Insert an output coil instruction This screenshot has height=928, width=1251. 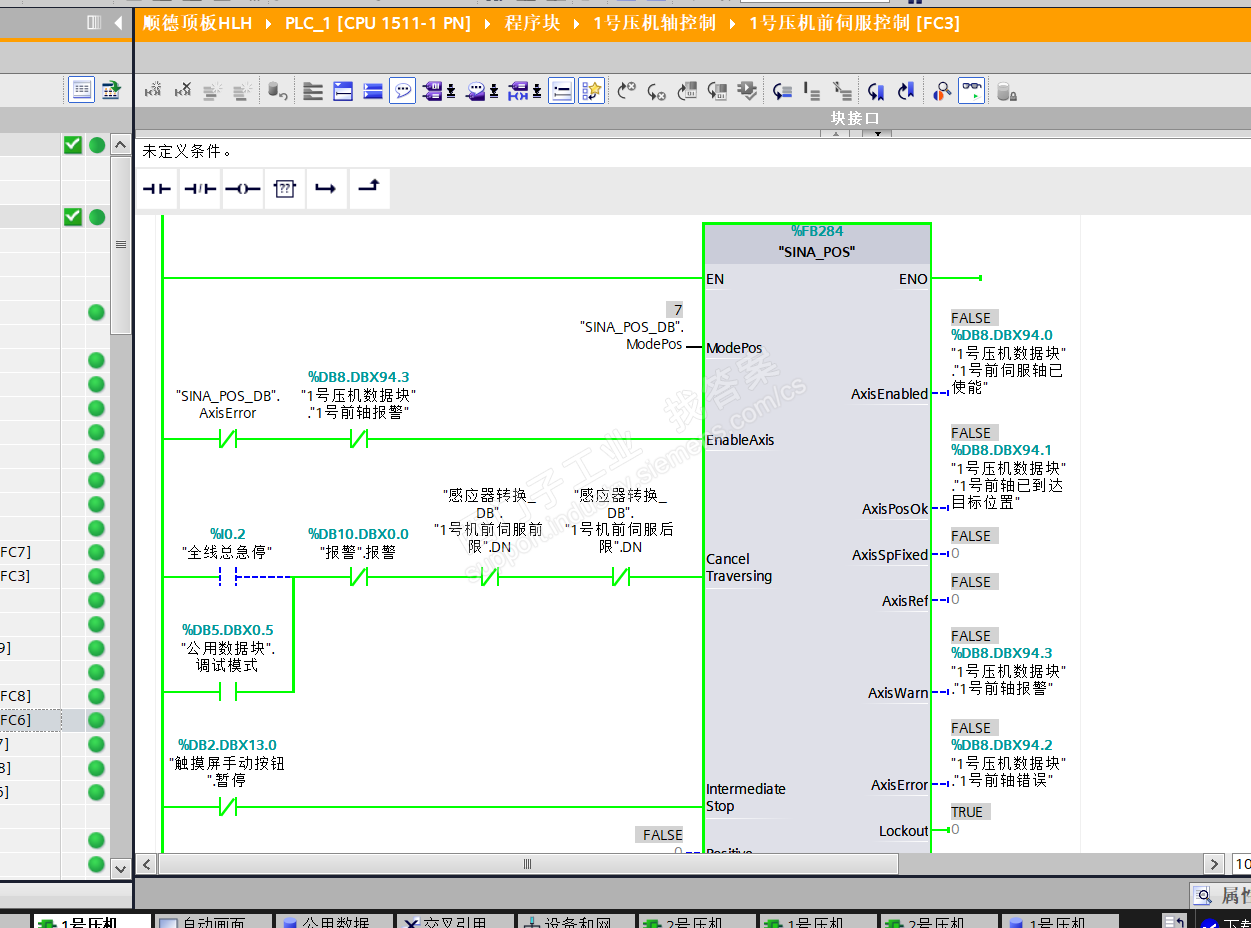point(242,189)
